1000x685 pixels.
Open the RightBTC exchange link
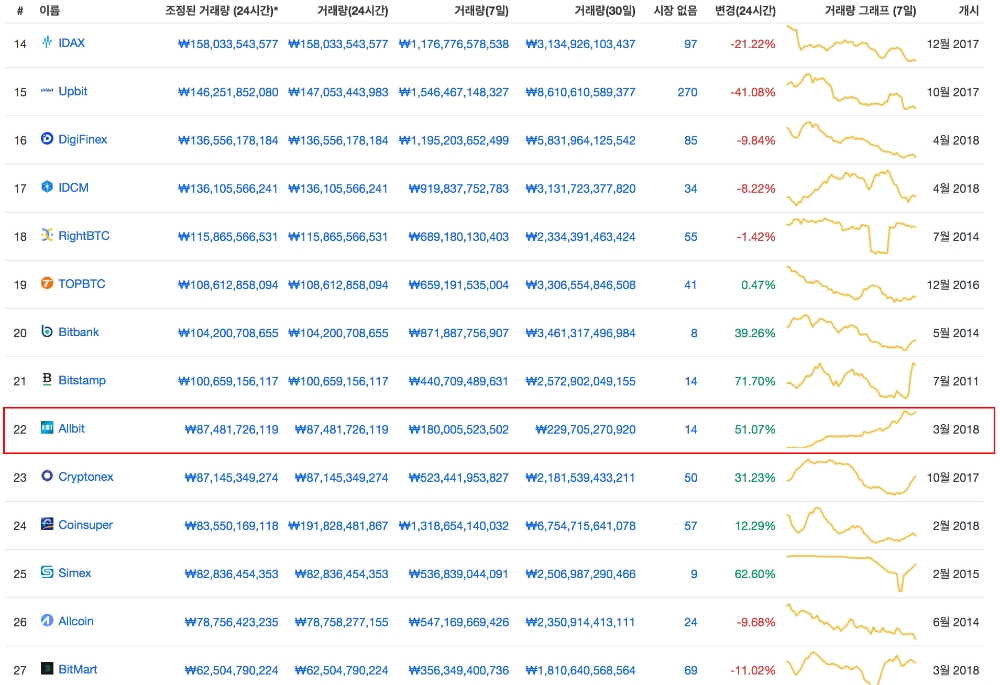[84, 236]
